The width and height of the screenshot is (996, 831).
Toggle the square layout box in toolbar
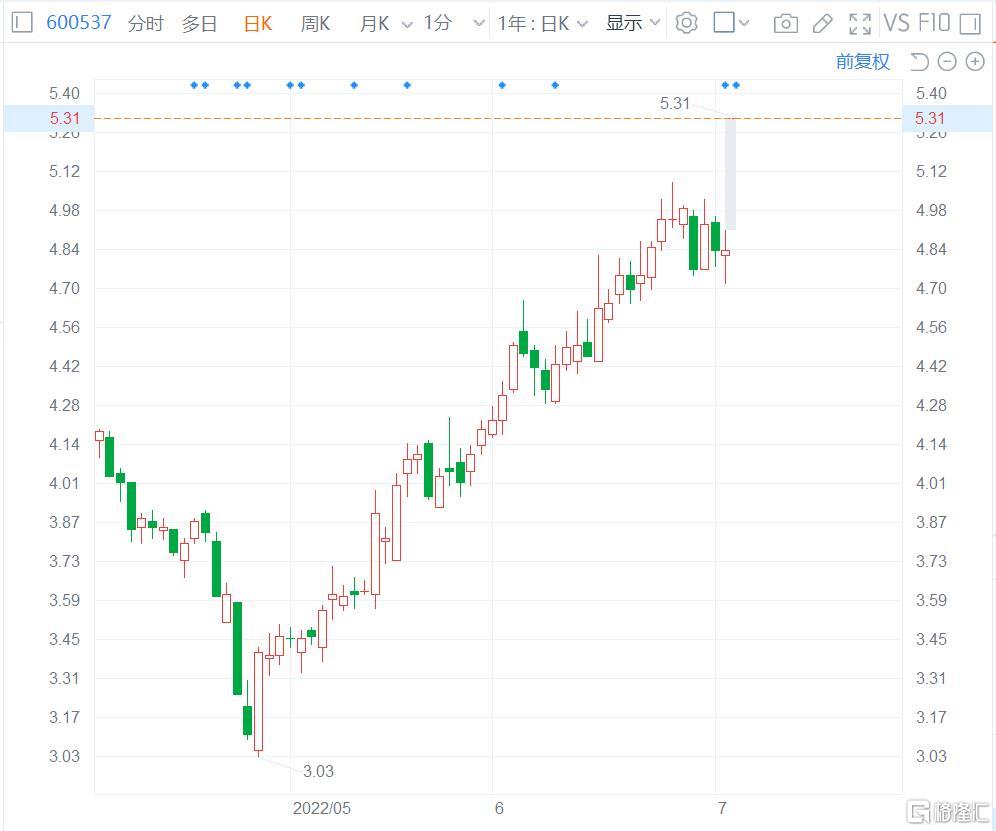[724, 22]
